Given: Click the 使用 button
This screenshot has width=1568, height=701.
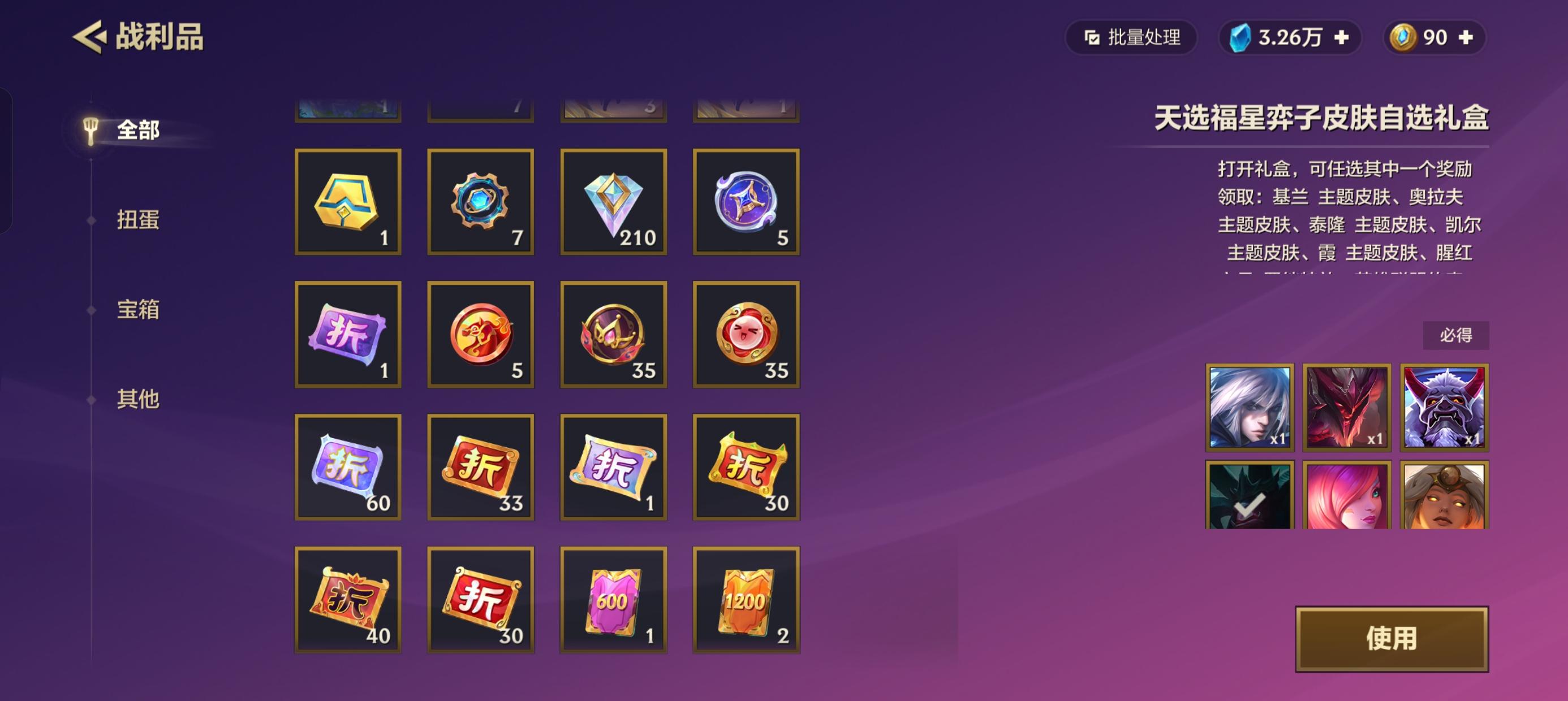Looking at the screenshot, I should (1392, 638).
